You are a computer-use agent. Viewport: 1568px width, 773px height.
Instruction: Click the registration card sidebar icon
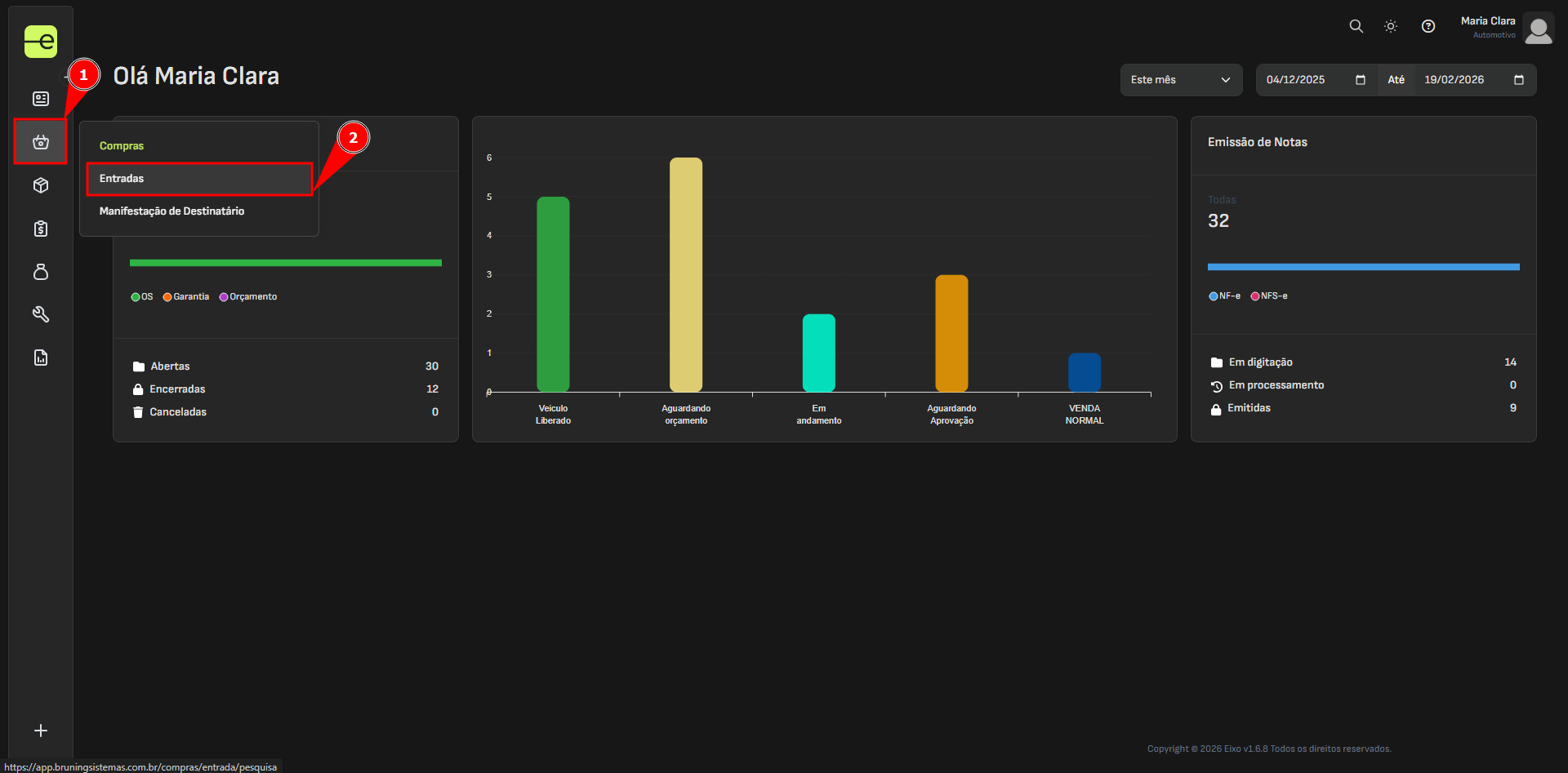coord(41,99)
